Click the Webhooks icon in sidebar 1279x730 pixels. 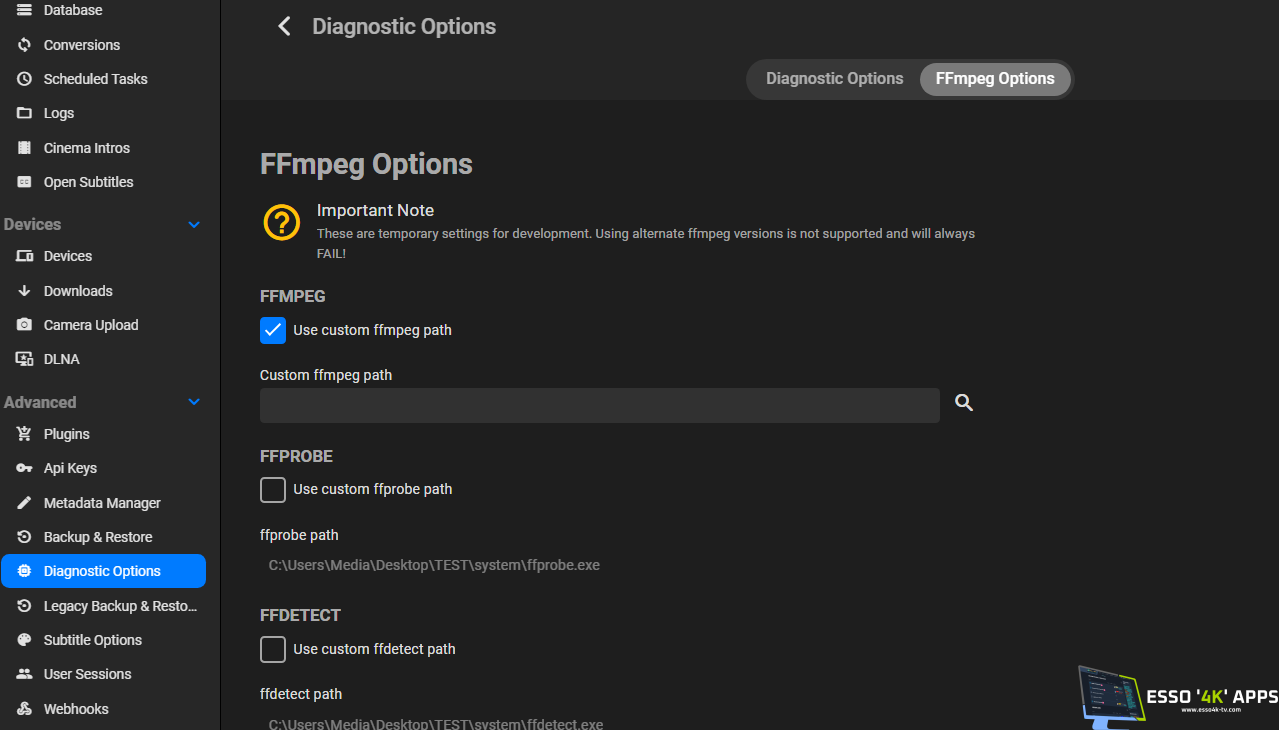[x=25, y=709]
